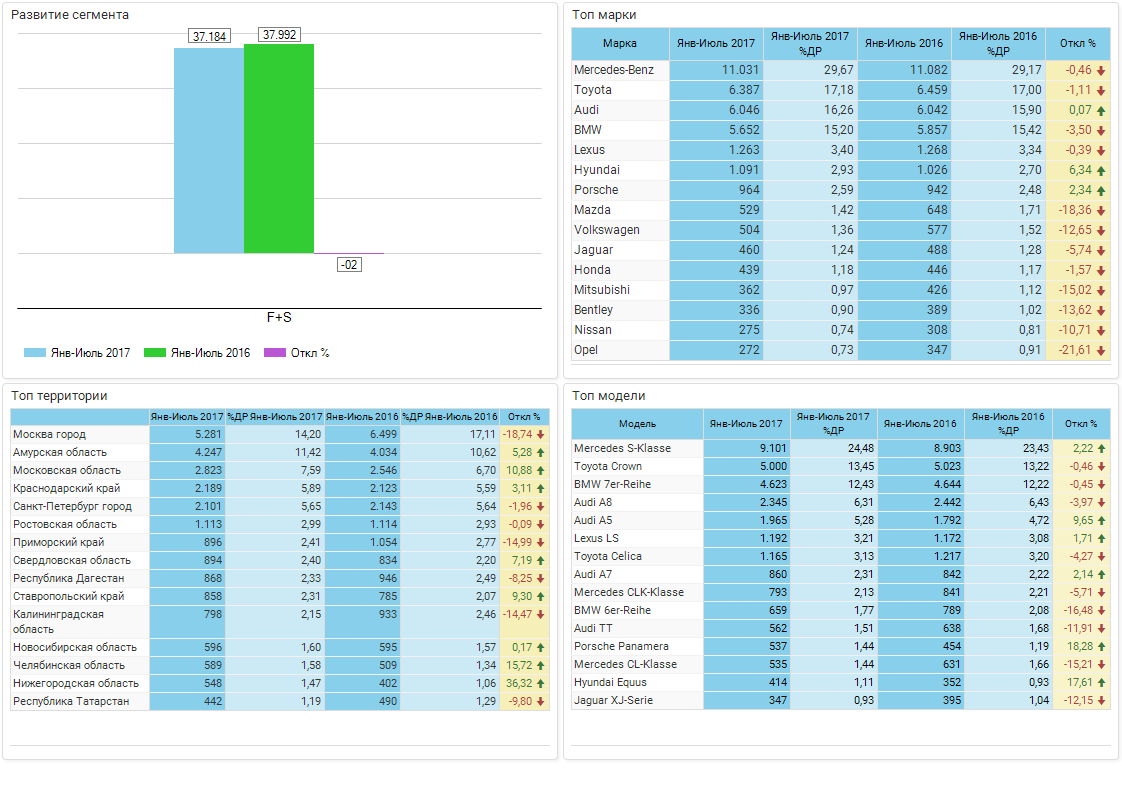Click the Откл % header in the Топ территории table
The image size is (1122, 793).
point(524,417)
